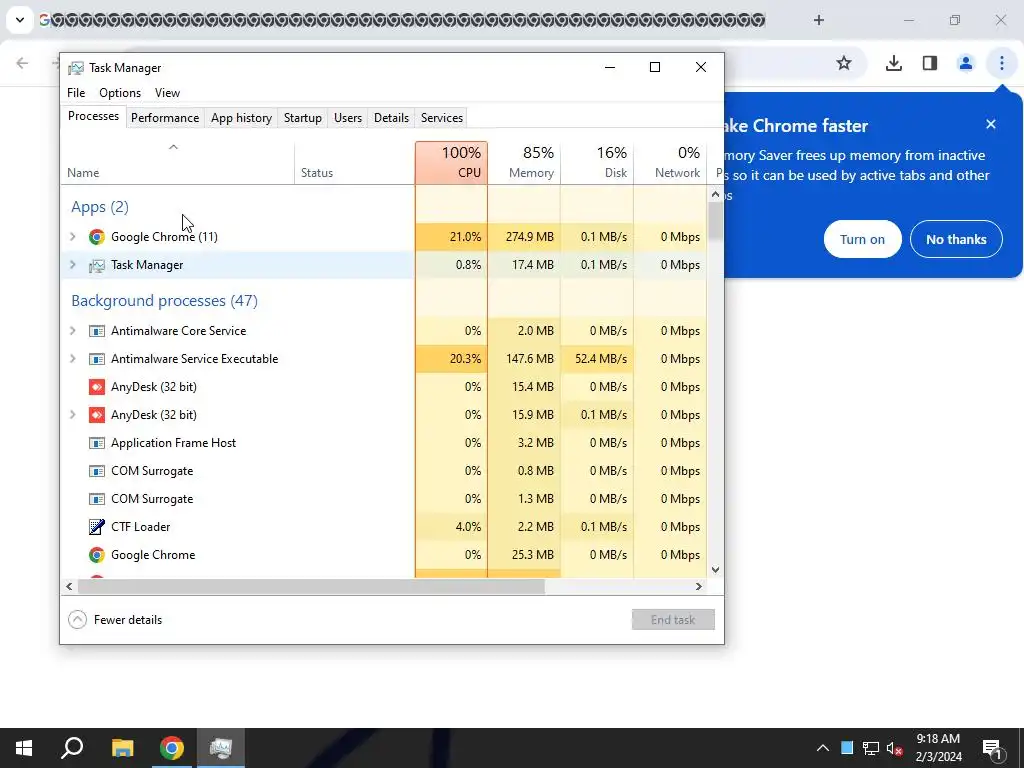Screen dimensions: 1024x768
Task: Click the first AnyDesk (32 bit) icon, 15.4 MB
Action: pos(97,387)
